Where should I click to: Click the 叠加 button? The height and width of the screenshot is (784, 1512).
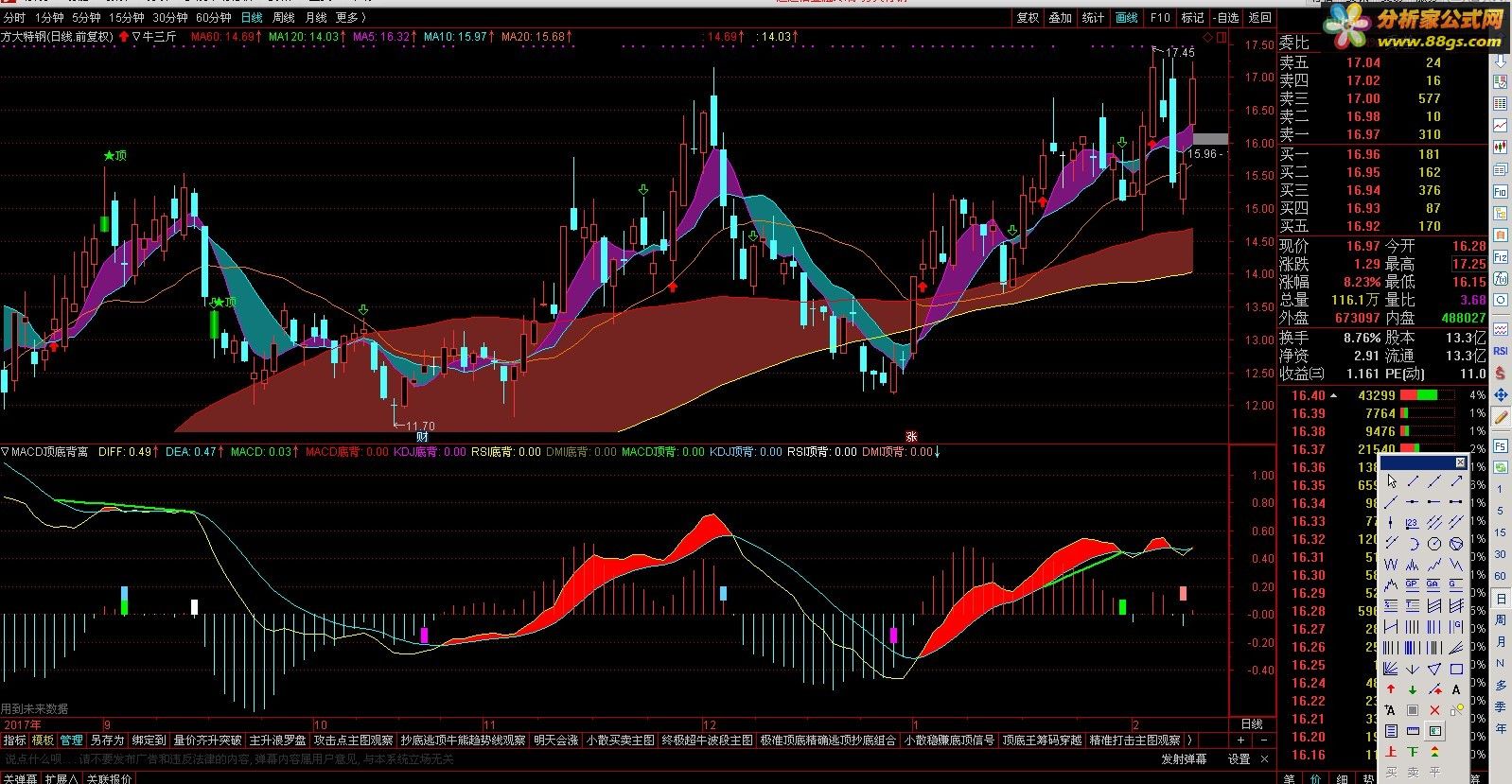pos(1061,18)
